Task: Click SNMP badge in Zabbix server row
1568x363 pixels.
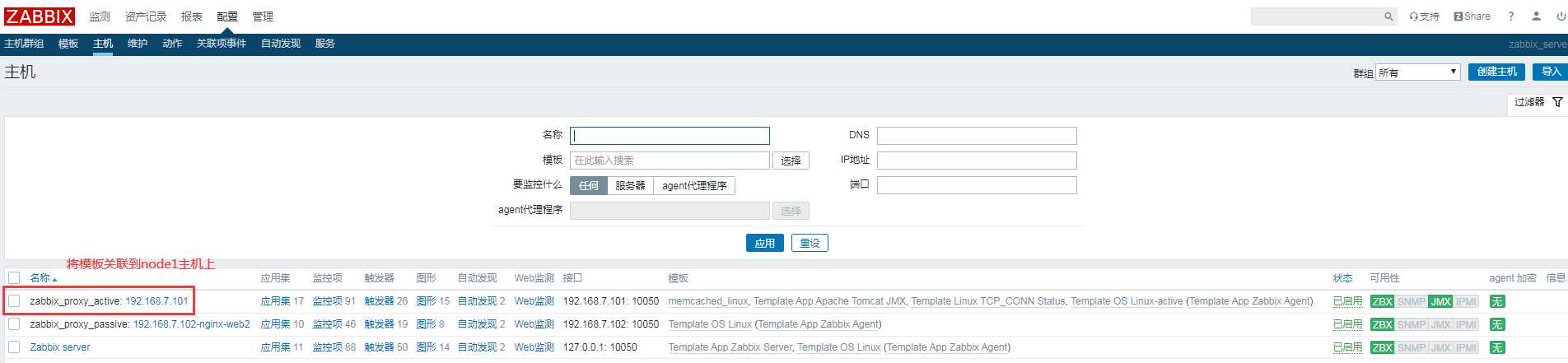Action: coord(1411,347)
